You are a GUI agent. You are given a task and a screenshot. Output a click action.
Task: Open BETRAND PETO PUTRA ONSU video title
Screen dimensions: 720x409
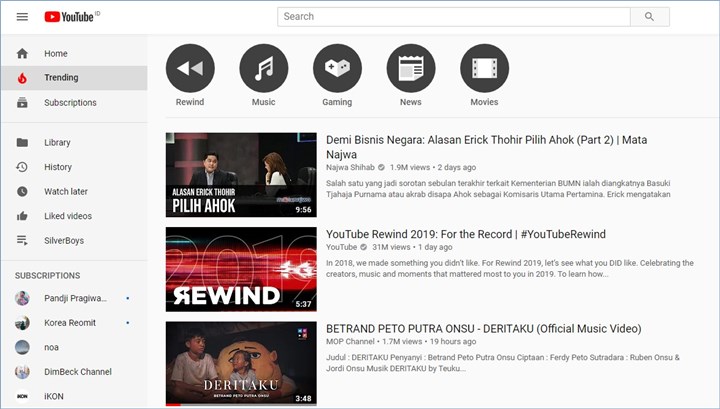pos(484,329)
